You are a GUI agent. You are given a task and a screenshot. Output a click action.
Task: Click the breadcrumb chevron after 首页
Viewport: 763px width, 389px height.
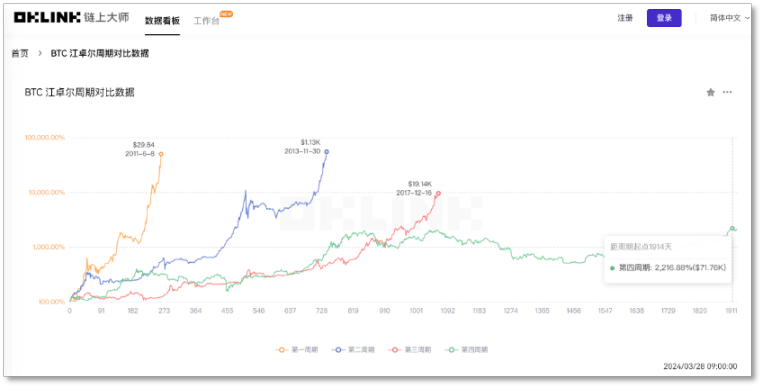tap(40, 53)
